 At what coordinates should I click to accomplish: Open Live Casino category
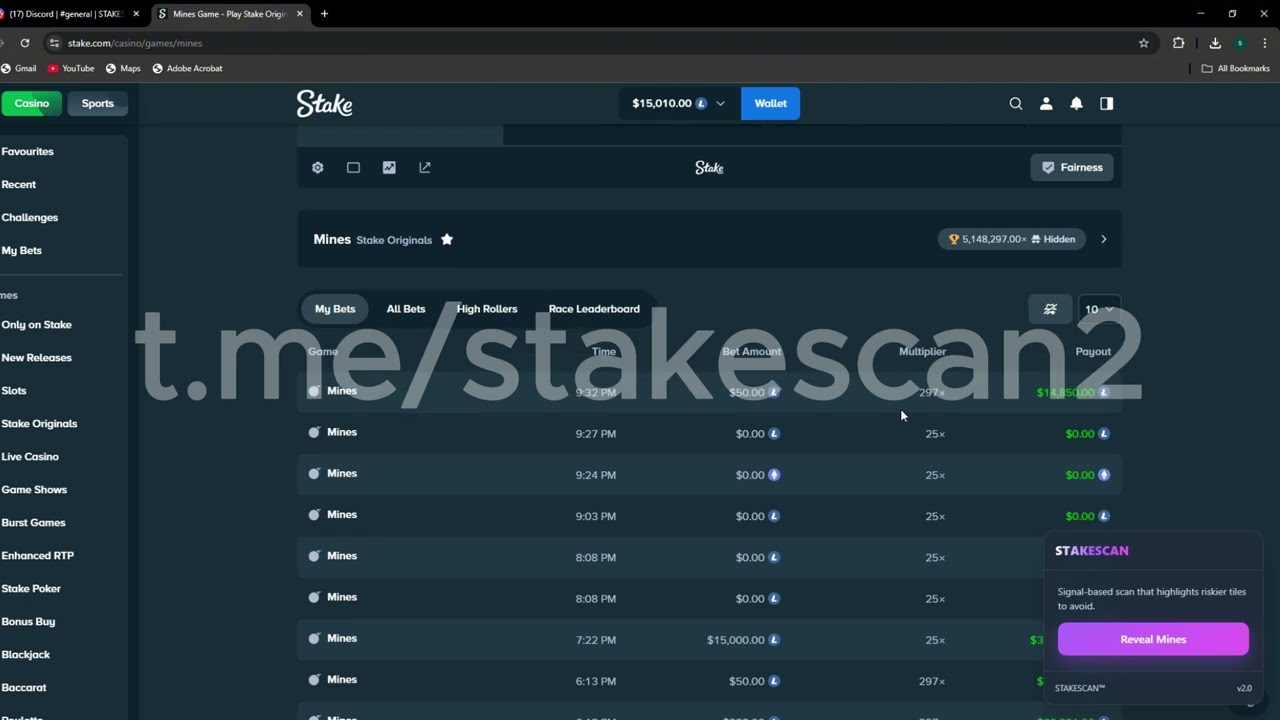click(30, 457)
